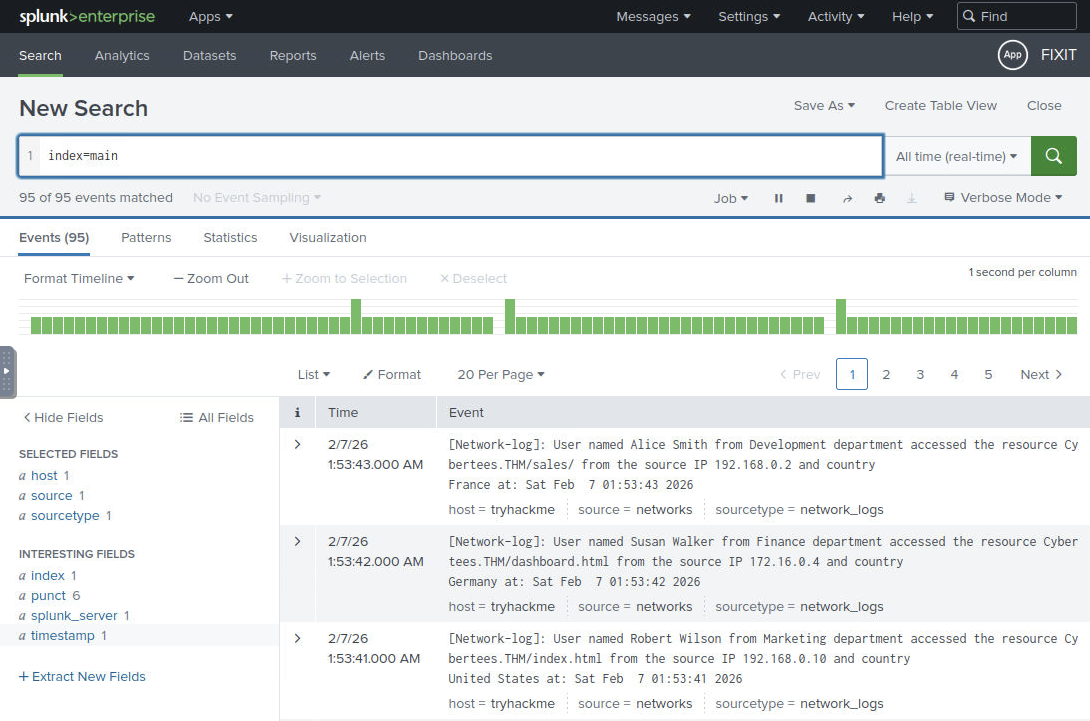The height and width of the screenshot is (721, 1090).
Task: Click Zoom Out on the timeline
Action: [x=211, y=278]
